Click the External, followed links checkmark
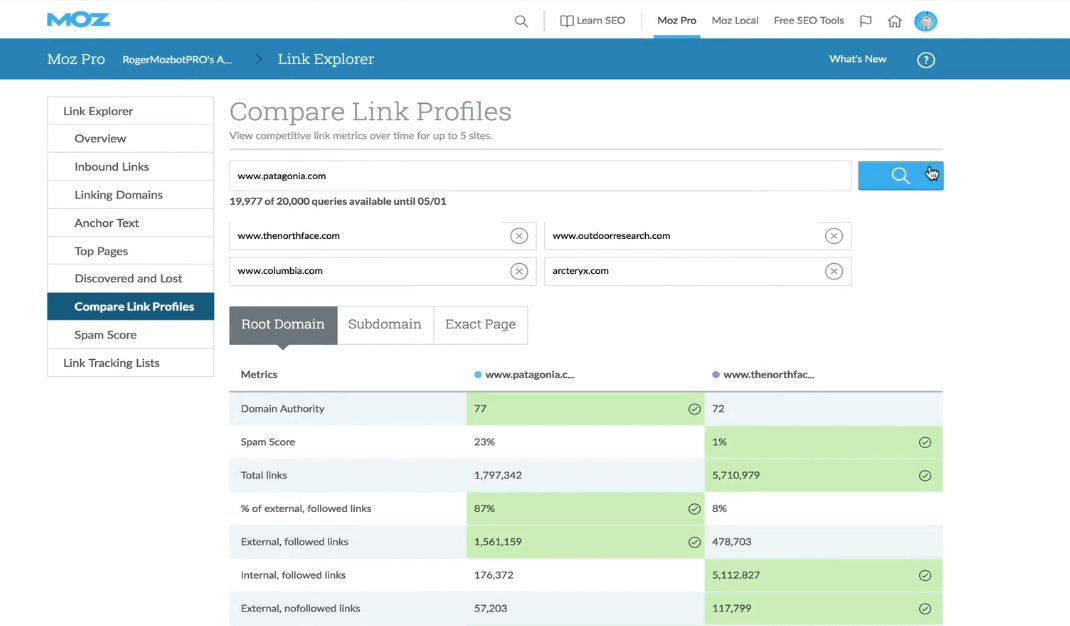Viewport: 1070px width, 626px height. tap(694, 542)
